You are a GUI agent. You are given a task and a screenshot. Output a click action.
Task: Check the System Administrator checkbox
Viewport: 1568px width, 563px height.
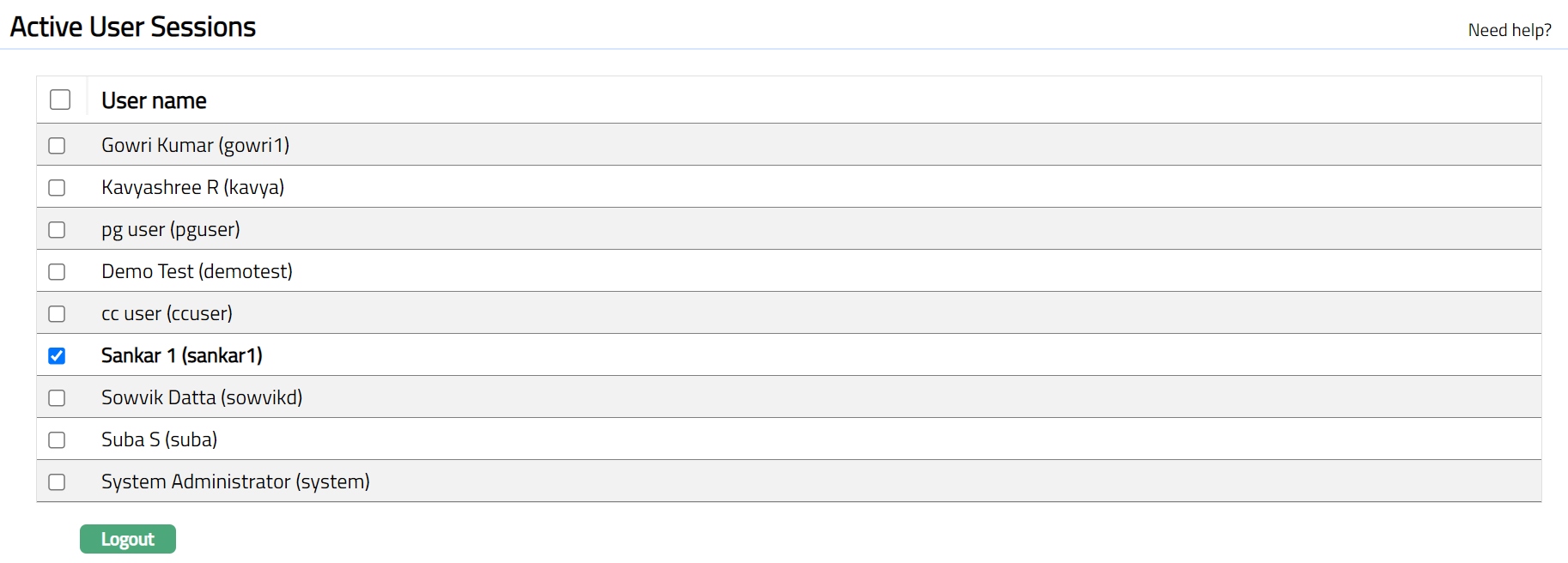tap(57, 482)
